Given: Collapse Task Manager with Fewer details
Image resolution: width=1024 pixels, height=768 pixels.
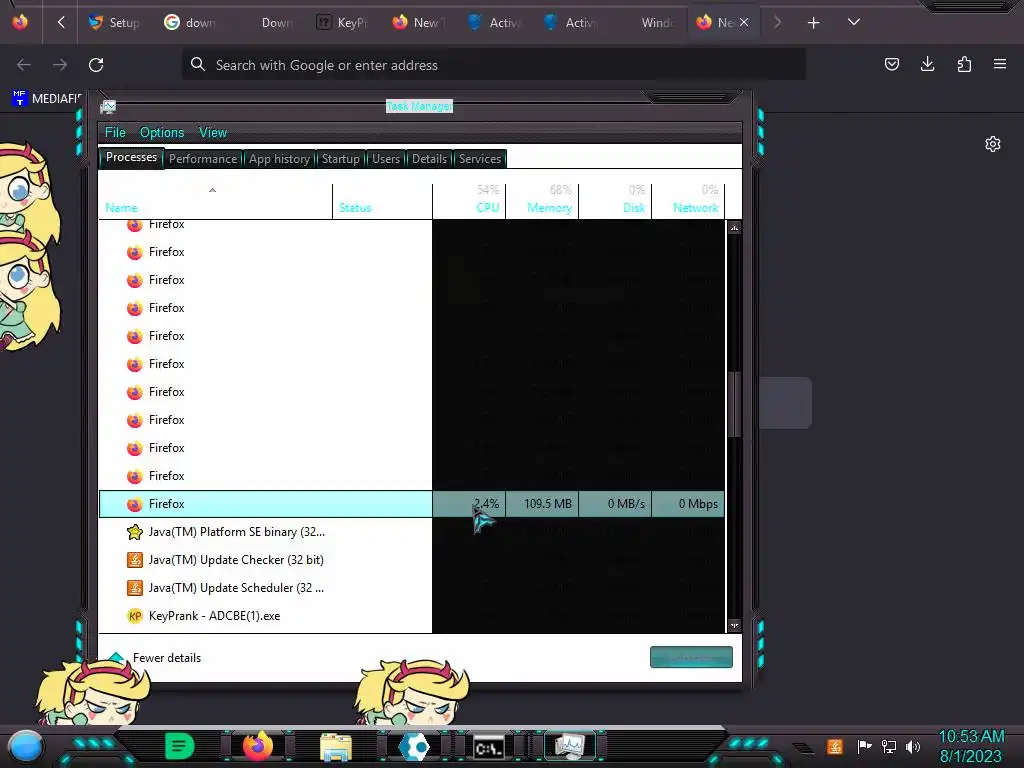Looking at the screenshot, I should (x=155, y=658).
